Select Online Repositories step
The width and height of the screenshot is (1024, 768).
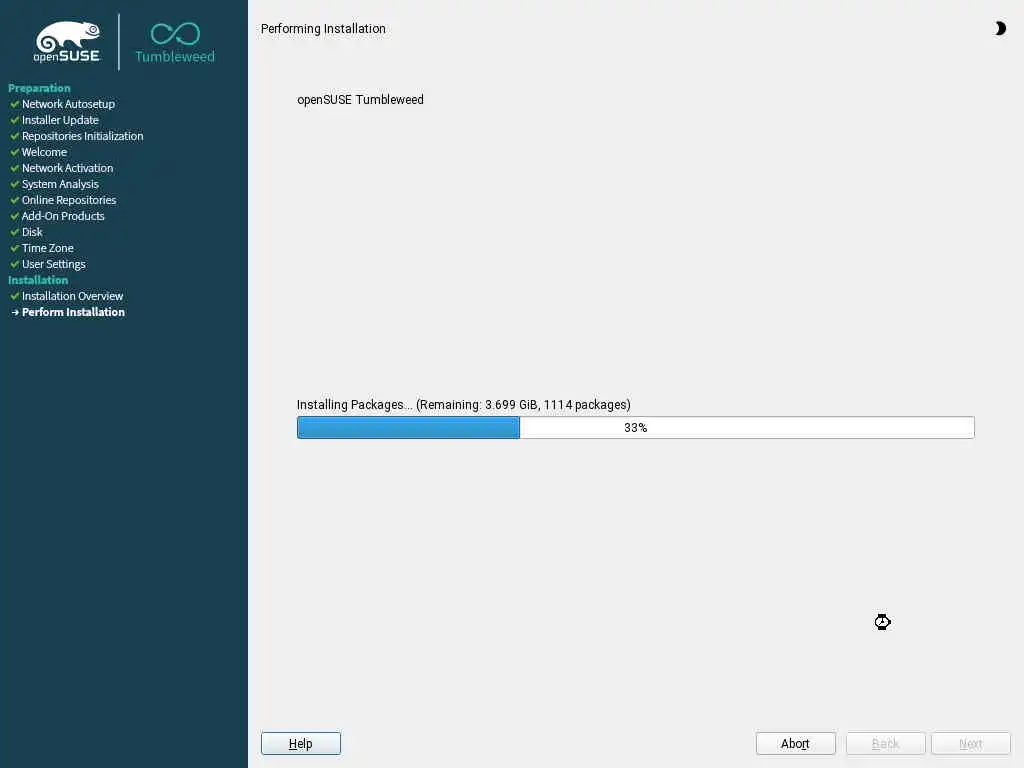point(69,200)
